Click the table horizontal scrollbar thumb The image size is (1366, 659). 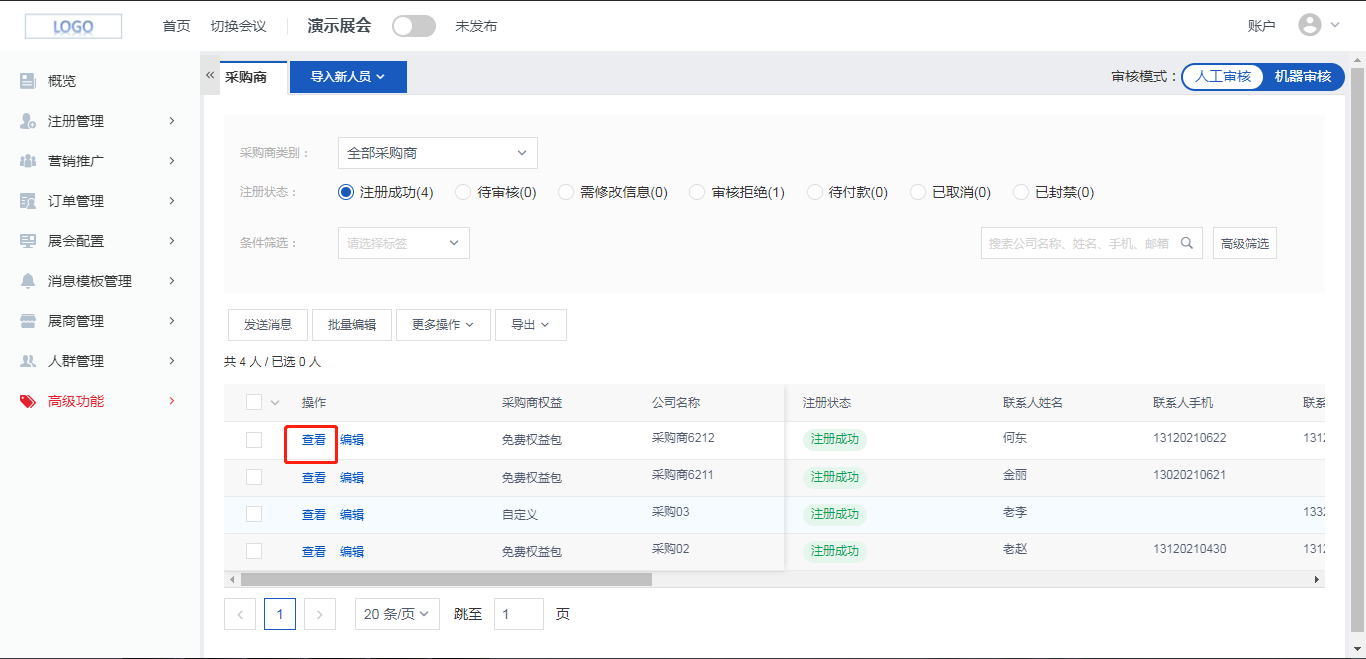tap(446, 579)
